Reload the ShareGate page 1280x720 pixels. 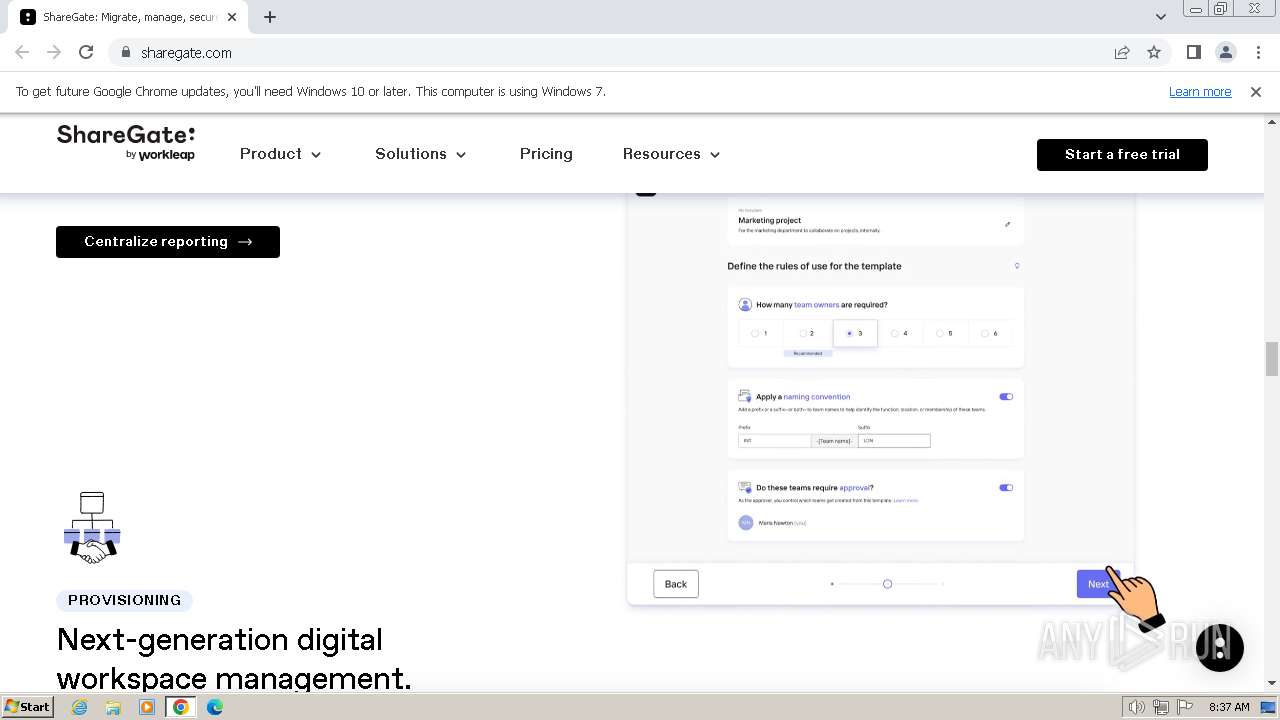pyautogui.click(x=86, y=52)
